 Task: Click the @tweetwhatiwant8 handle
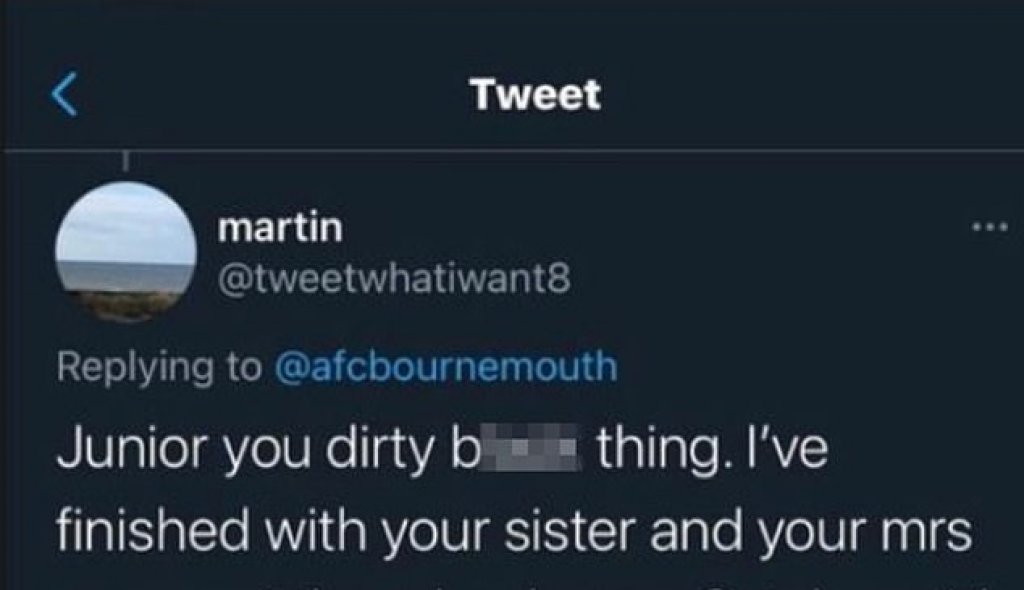(394, 279)
